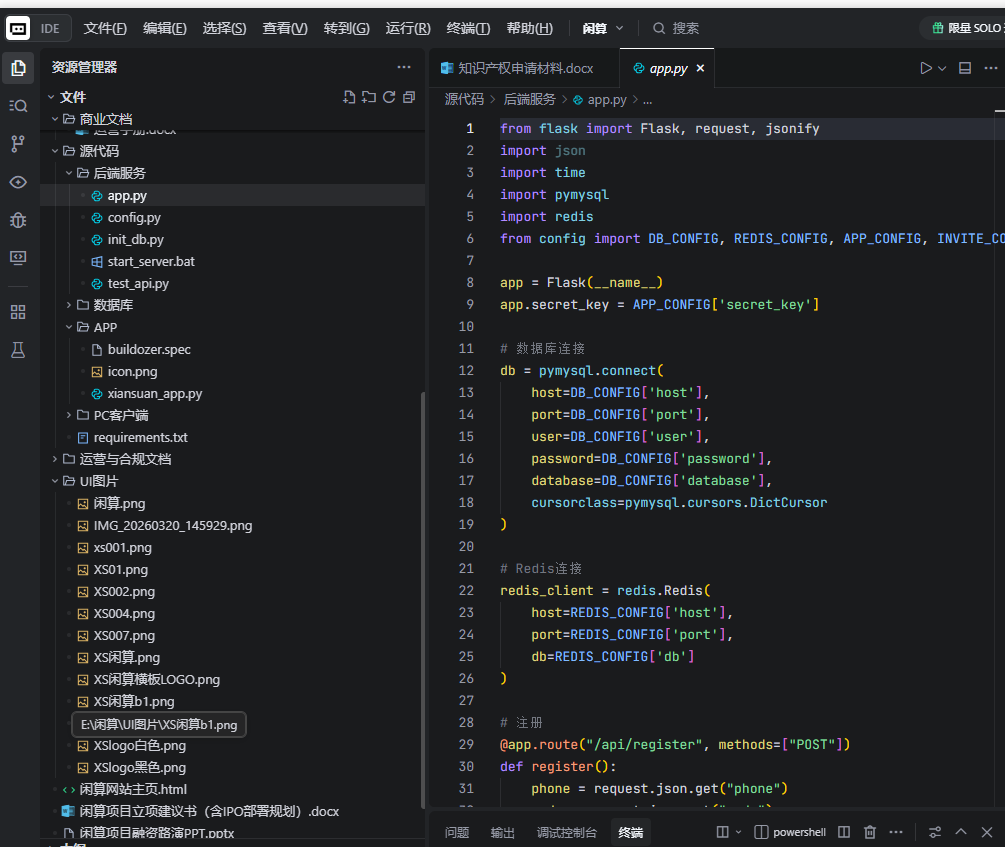Click the New File icon in explorer header
The width and height of the screenshot is (1005, 847).
[349, 97]
